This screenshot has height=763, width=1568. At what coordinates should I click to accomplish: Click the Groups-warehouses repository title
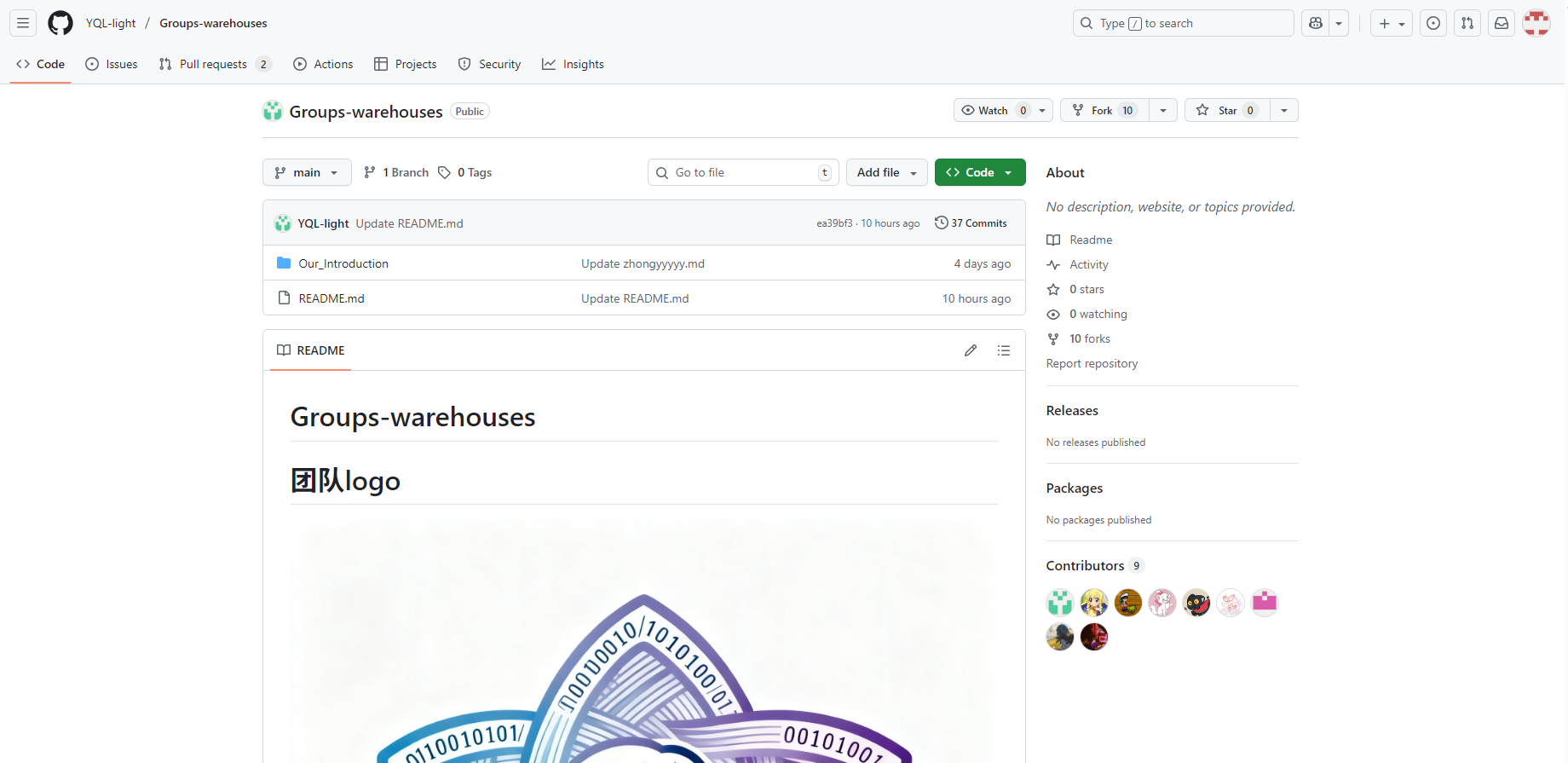[366, 112]
